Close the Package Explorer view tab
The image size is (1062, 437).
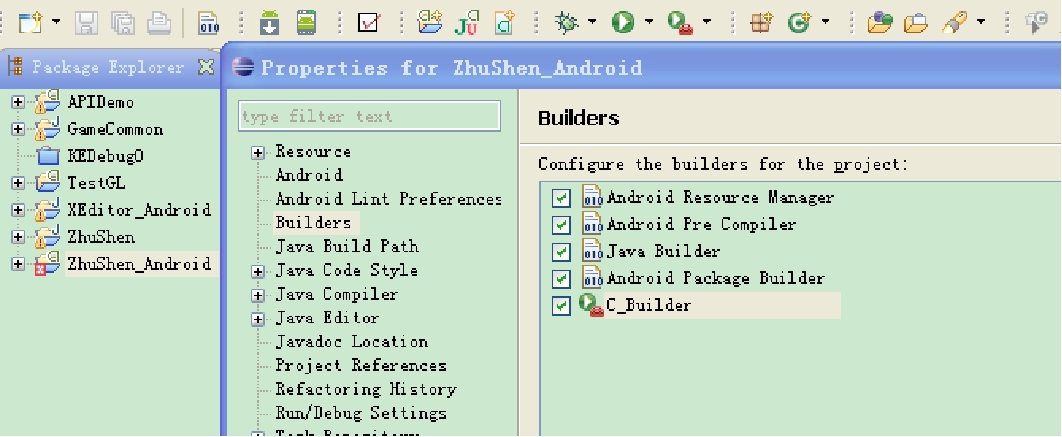pos(206,66)
